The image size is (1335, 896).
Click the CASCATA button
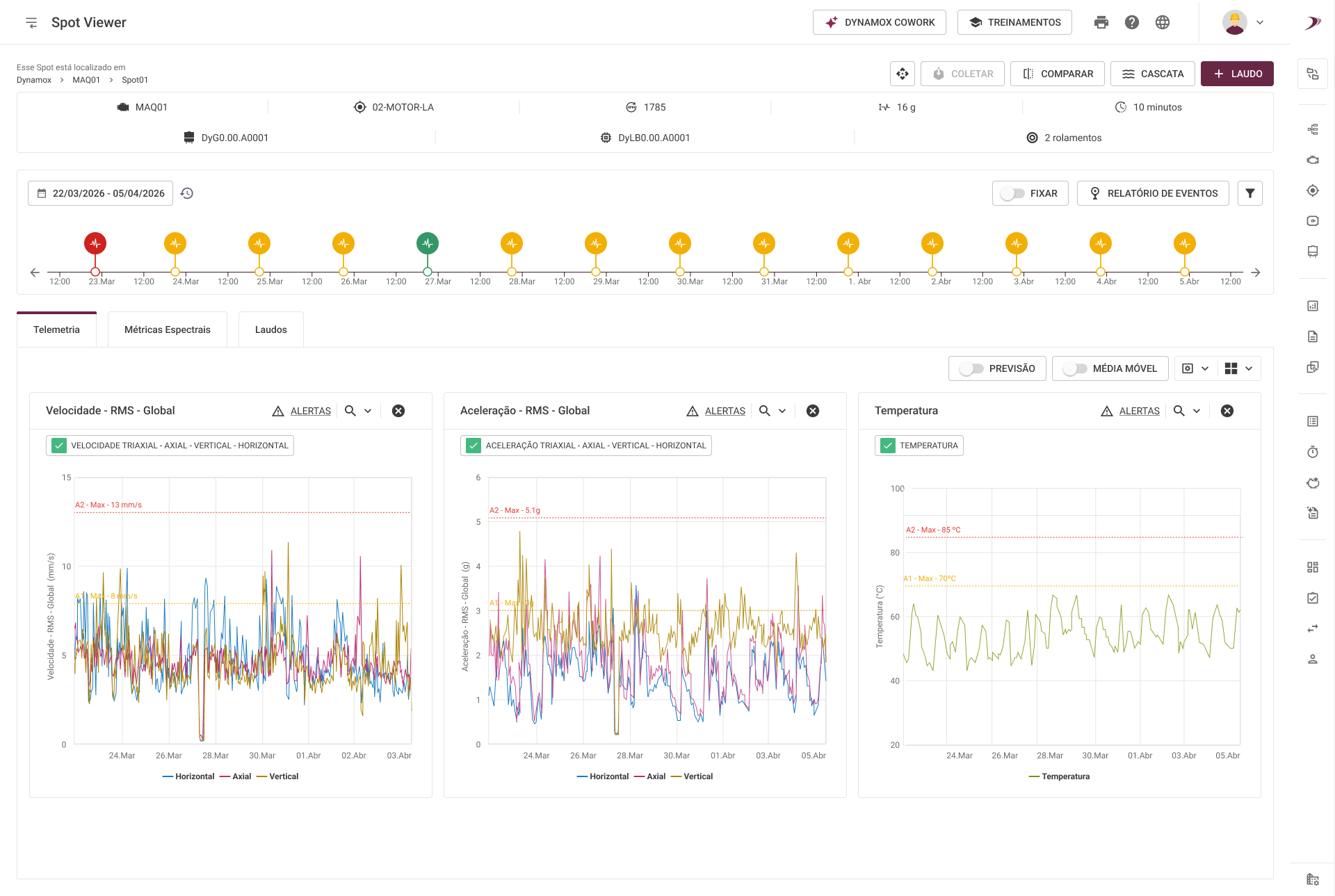coord(1153,74)
